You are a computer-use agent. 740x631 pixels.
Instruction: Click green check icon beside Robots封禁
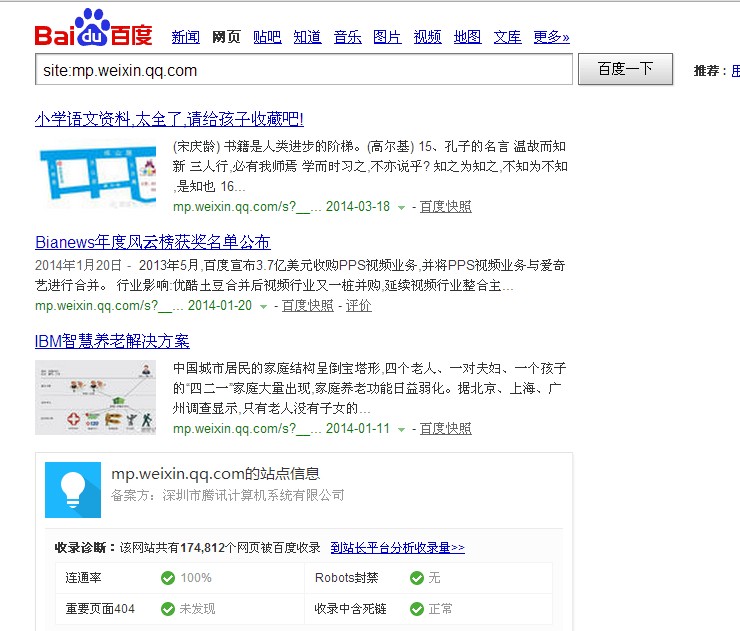pyautogui.click(x=417, y=578)
